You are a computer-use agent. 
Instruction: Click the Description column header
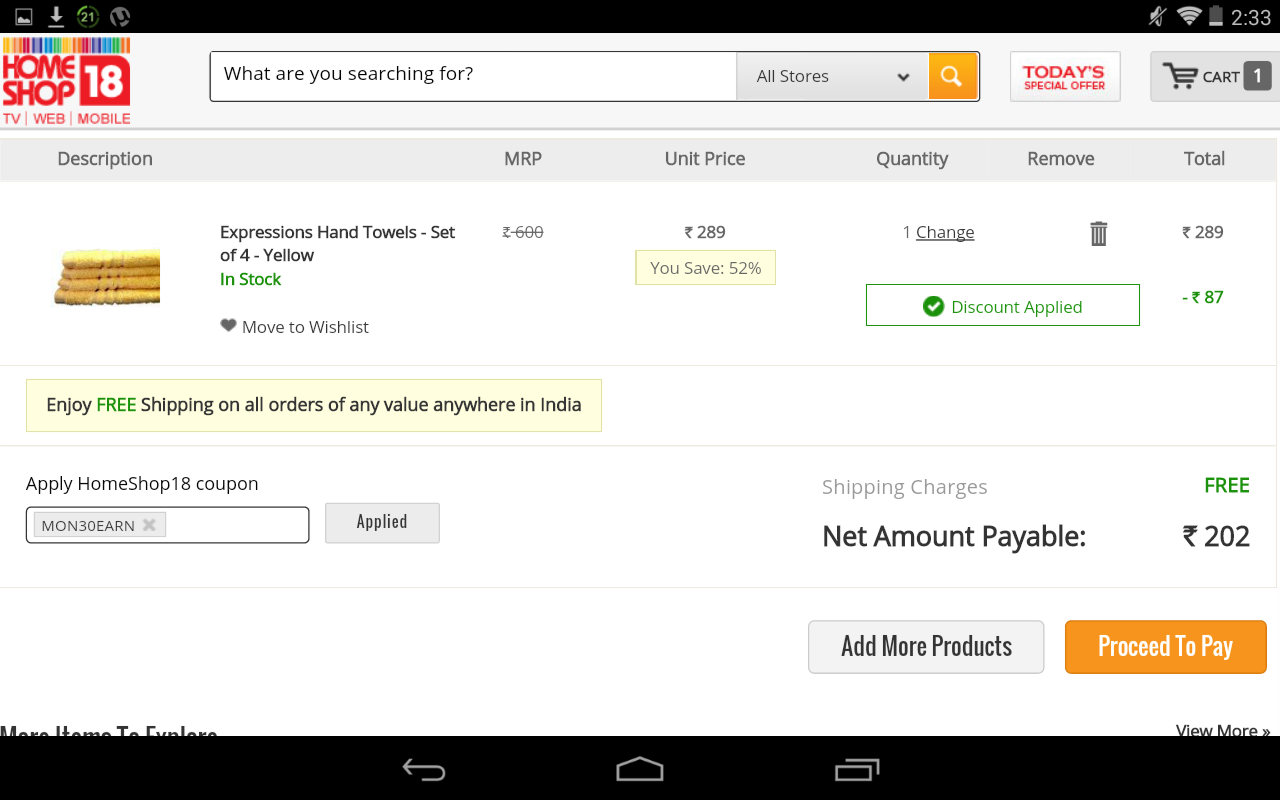105,158
